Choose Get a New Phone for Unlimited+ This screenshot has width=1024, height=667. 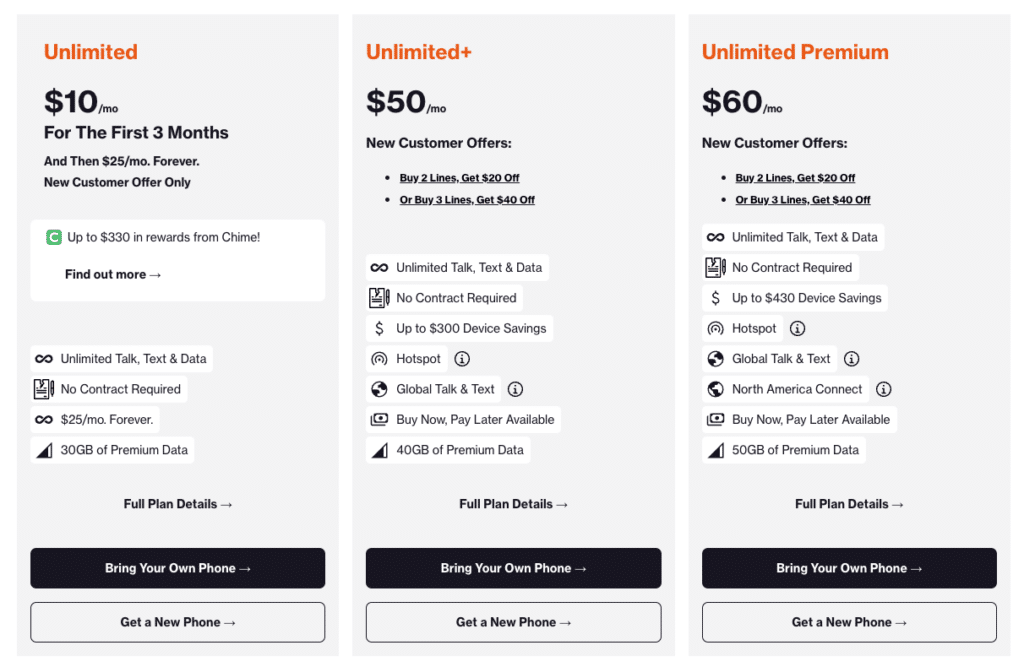click(513, 622)
